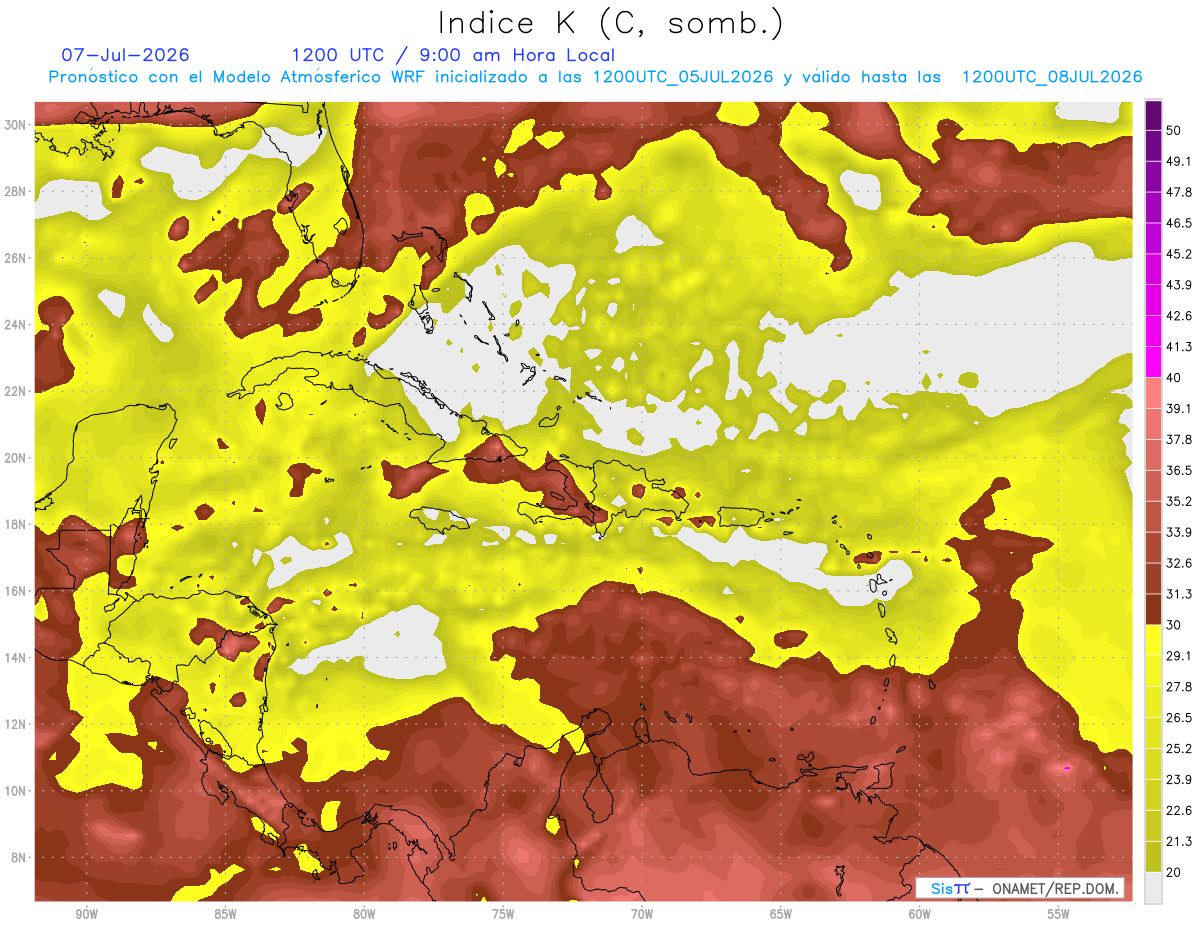Viewport: 1200px width, 927px height.
Task: Click the "45.2" colorbar value
Action: (x=1179, y=254)
